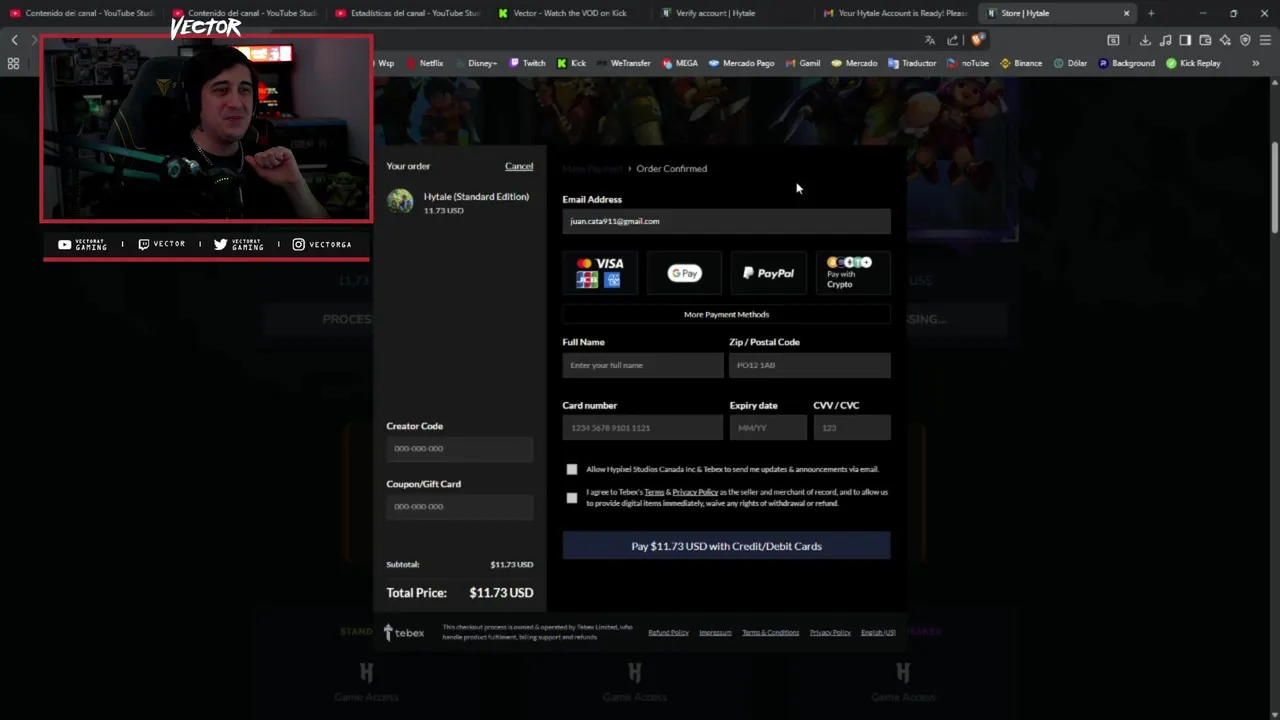The width and height of the screenshot is (1280, 720).
Task: Click the Order Confirmed breadcrumb text
Action: 672,168
